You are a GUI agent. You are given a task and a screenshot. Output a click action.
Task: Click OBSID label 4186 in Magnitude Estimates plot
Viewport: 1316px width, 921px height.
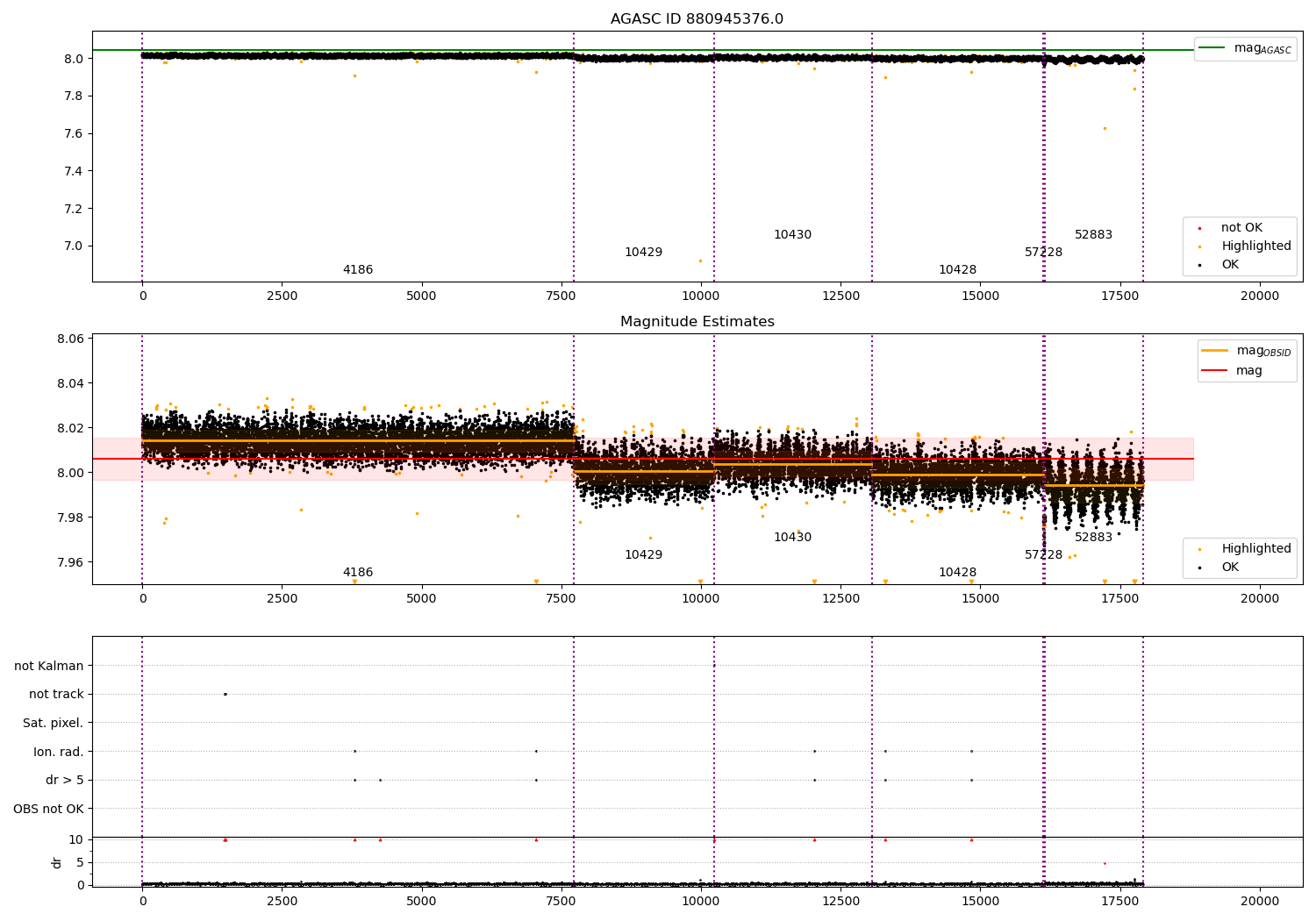(358, 573)
